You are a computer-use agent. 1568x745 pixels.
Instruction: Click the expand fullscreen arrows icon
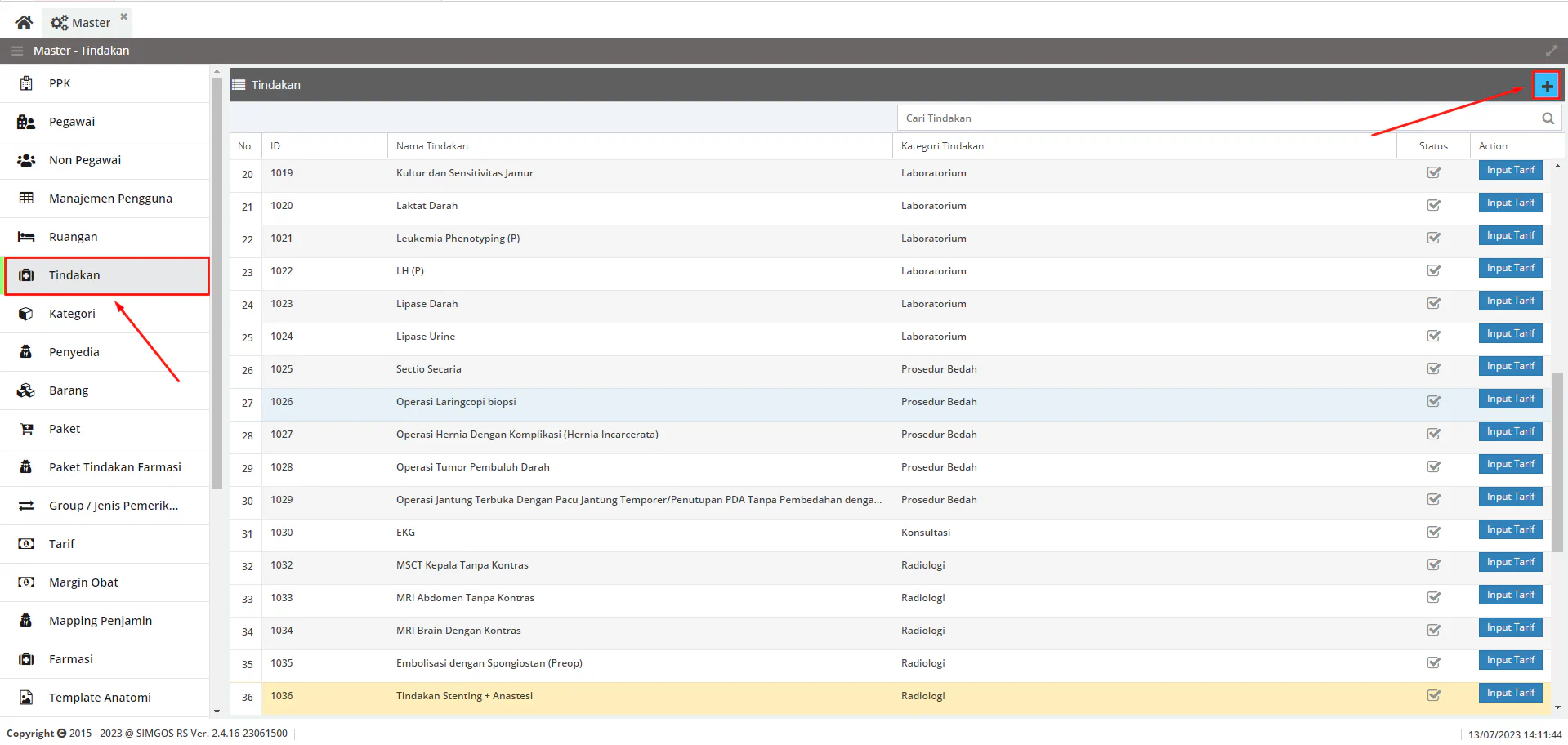coord(1551,51)
